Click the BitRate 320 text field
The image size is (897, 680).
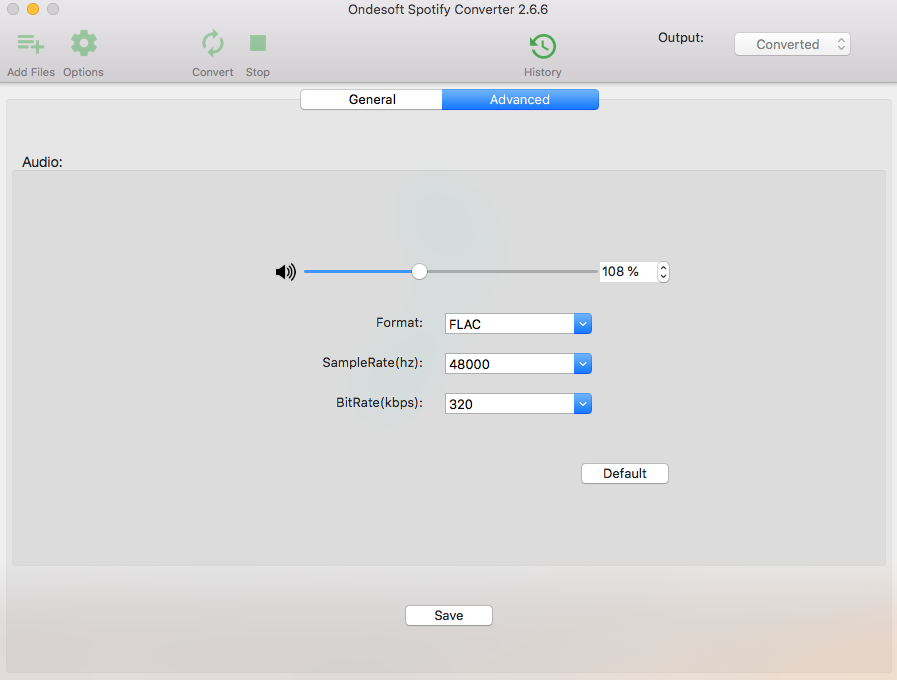[x=509, y=404]
